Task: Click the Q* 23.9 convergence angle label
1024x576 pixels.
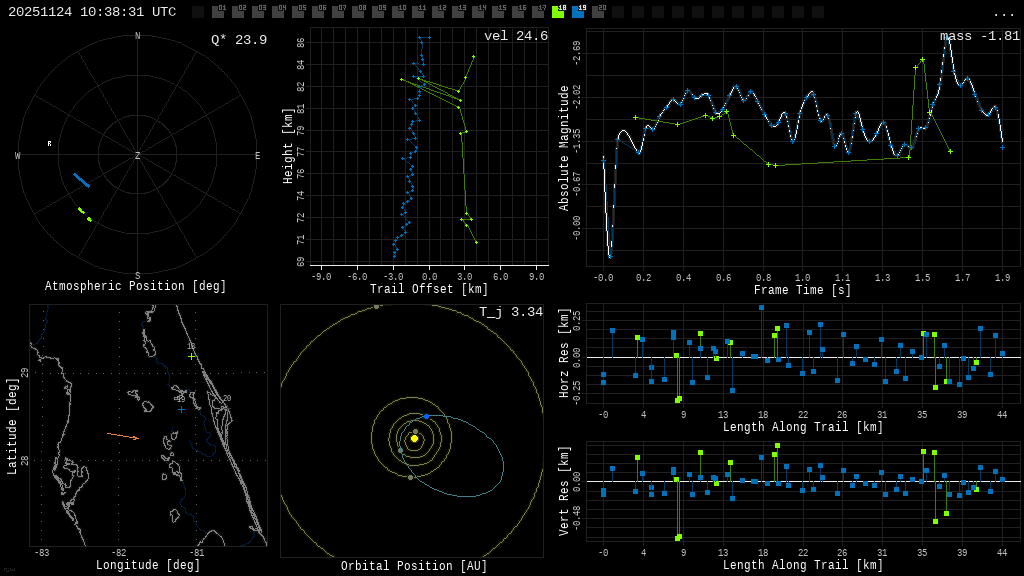Action: (238, 40)
